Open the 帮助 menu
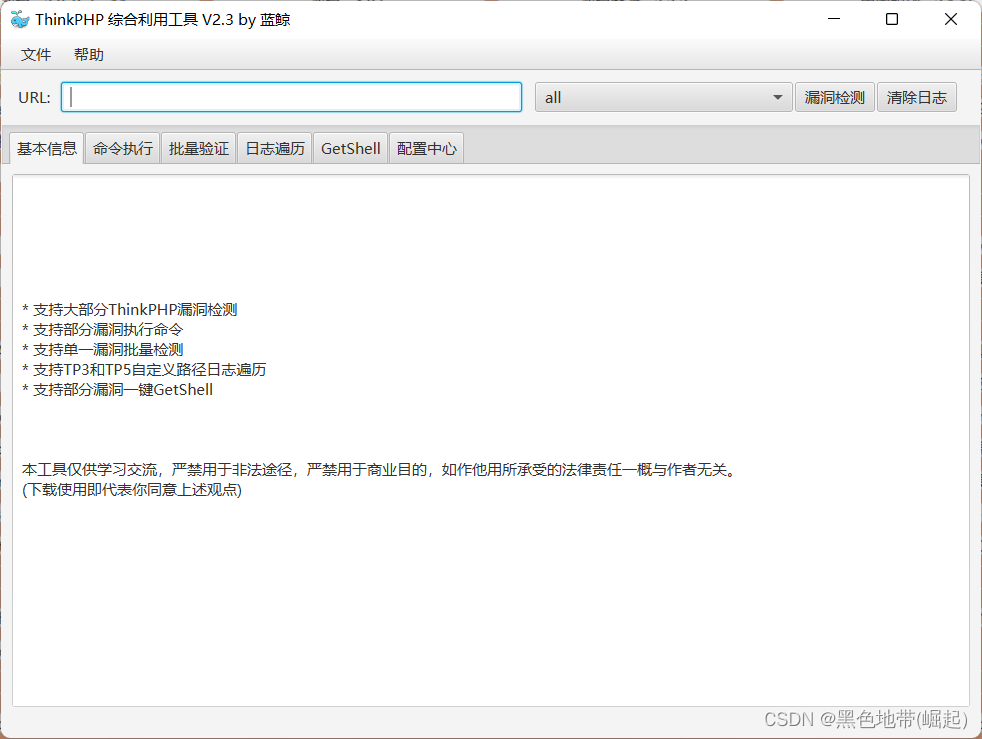The width and height of the screenshot is (982, 739). click(x=88, y=54)
